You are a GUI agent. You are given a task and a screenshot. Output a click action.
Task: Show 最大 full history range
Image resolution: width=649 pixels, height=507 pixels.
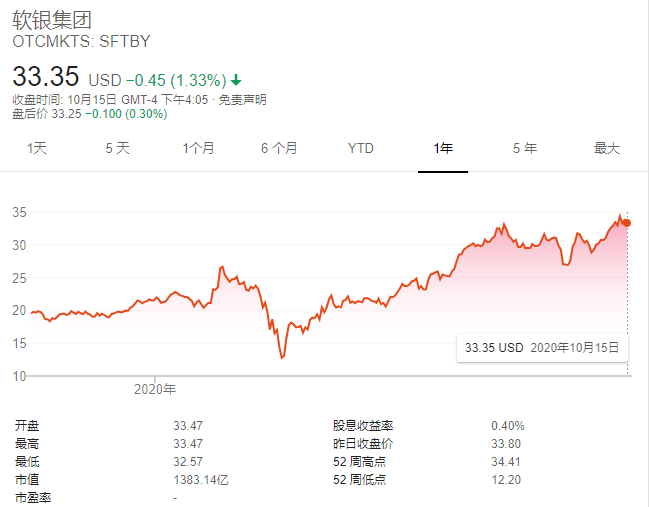[607, 148]
